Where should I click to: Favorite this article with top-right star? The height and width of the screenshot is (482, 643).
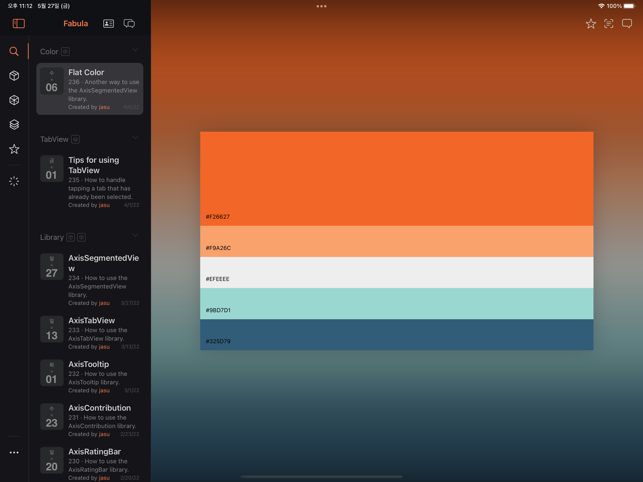[x=590, y=23]
